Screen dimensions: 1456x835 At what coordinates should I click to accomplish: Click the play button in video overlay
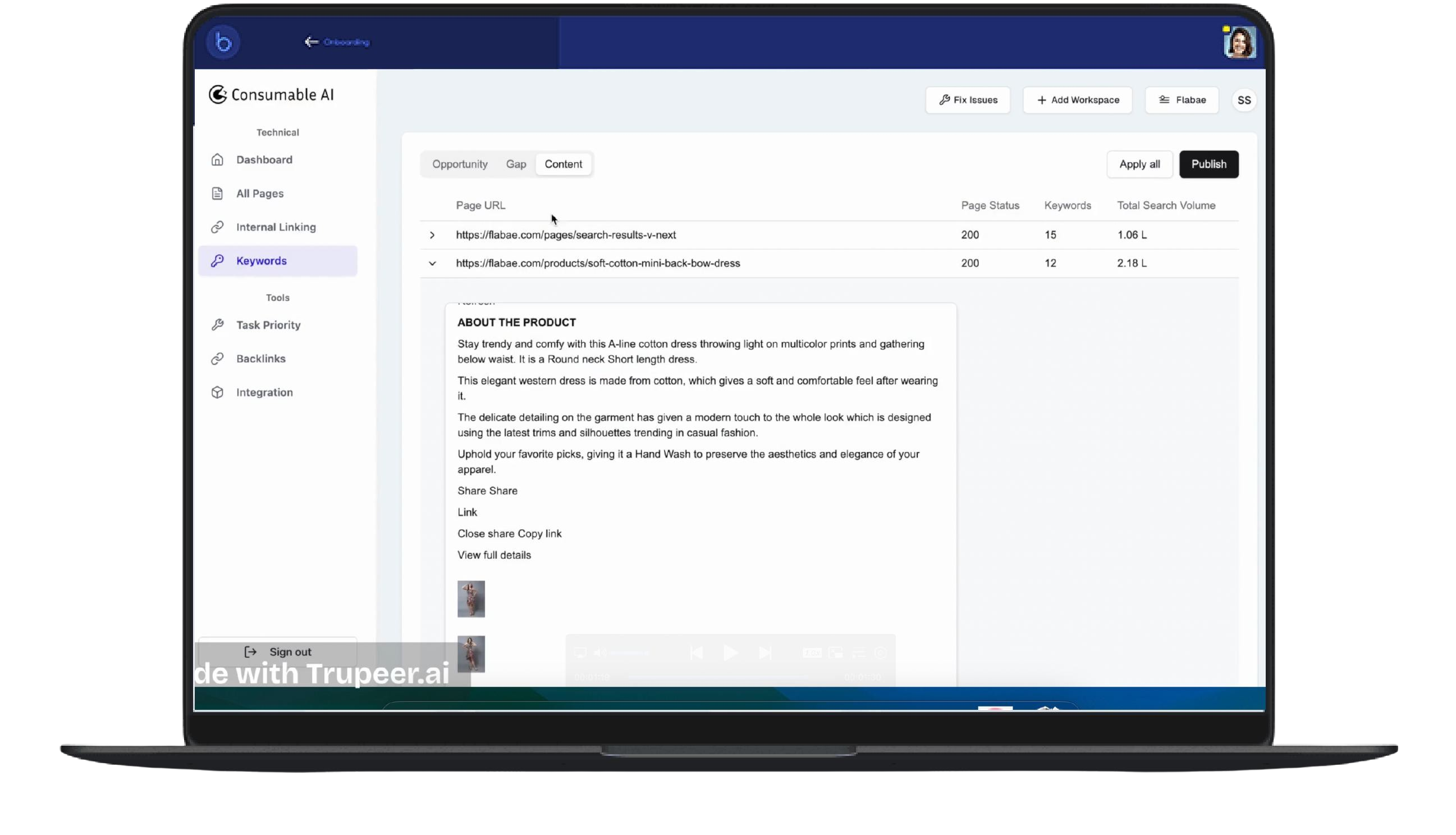730,653
